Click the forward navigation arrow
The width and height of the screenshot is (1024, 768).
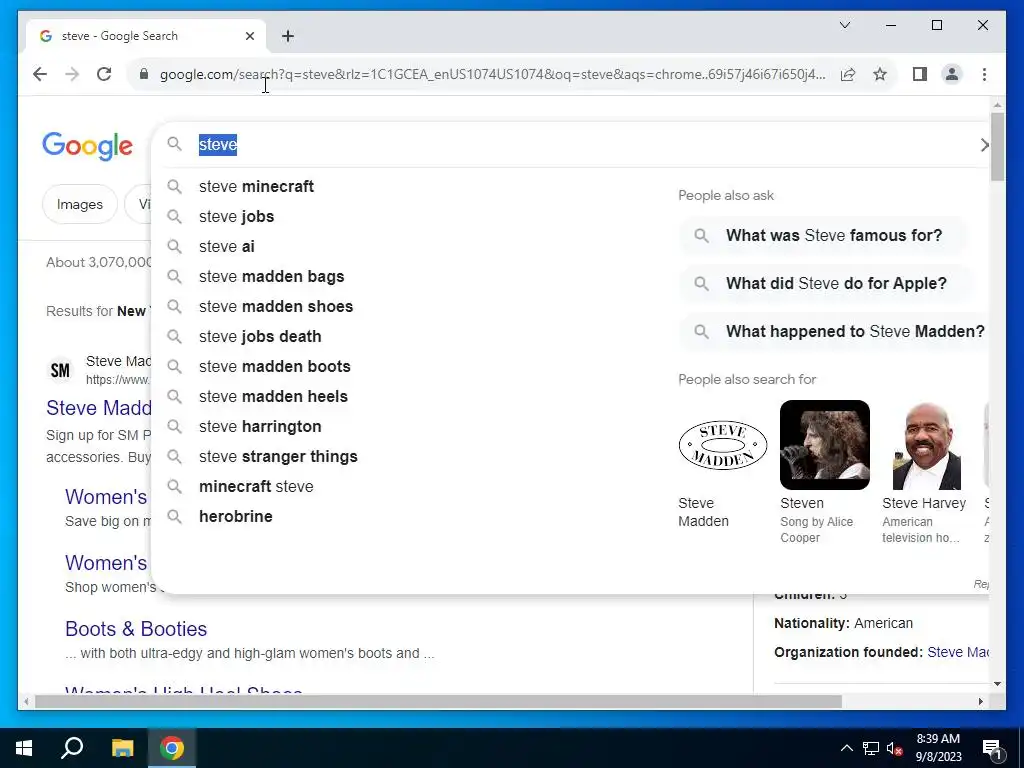pyautogui.click(x=72, y=74)
